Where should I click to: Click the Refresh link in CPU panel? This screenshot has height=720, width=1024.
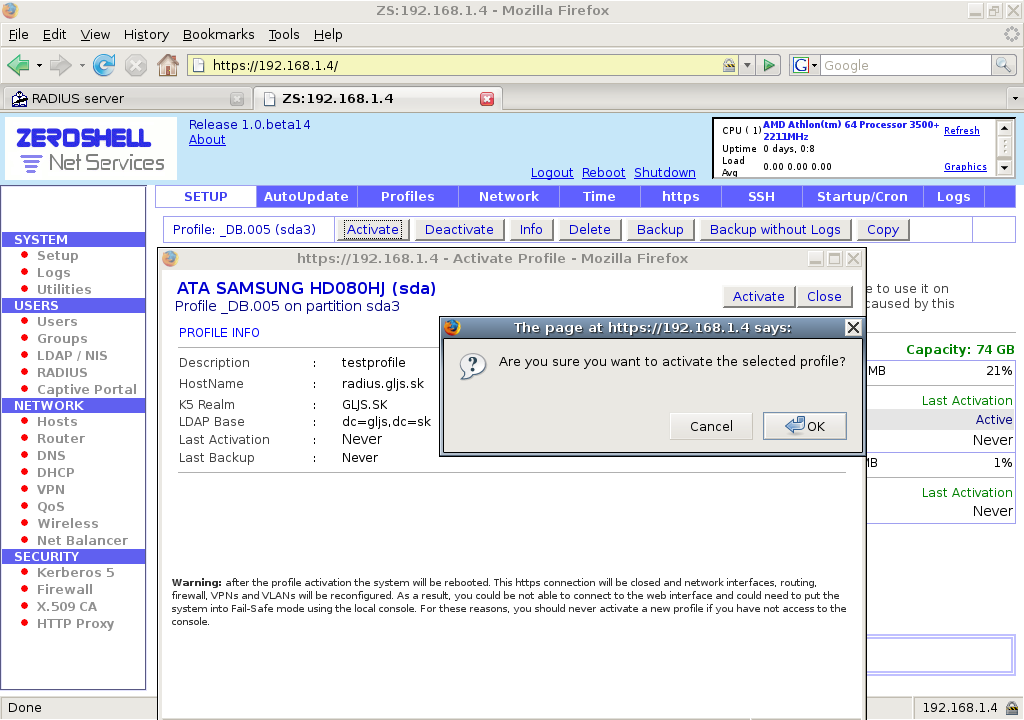click(x=961, y=131)
